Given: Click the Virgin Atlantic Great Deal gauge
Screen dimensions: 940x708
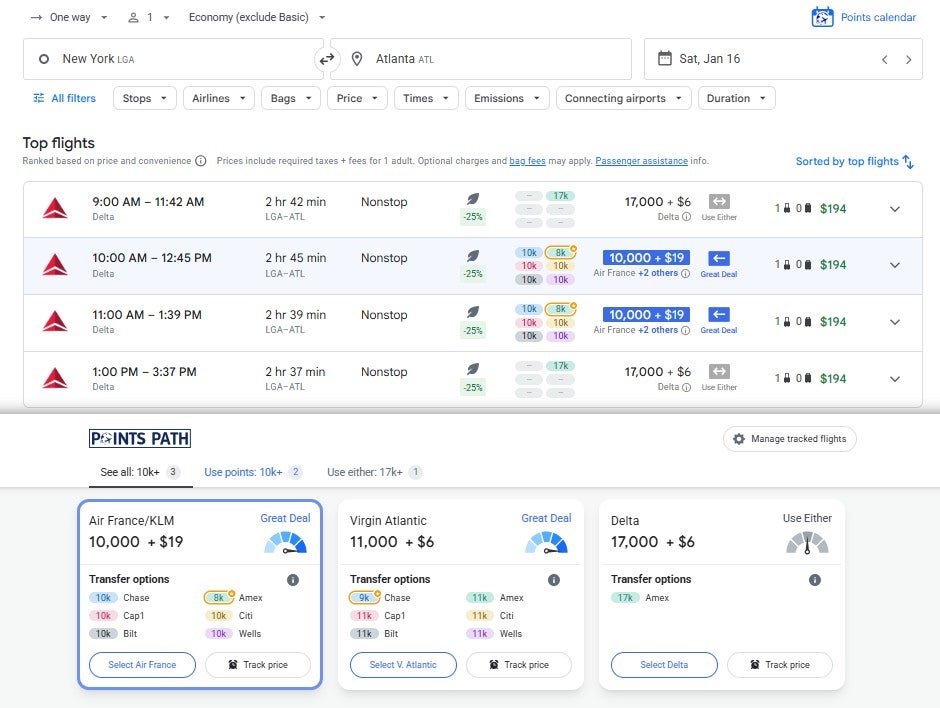Looking at the screenshot, I should pyautogui.click(x=546, y=543).
